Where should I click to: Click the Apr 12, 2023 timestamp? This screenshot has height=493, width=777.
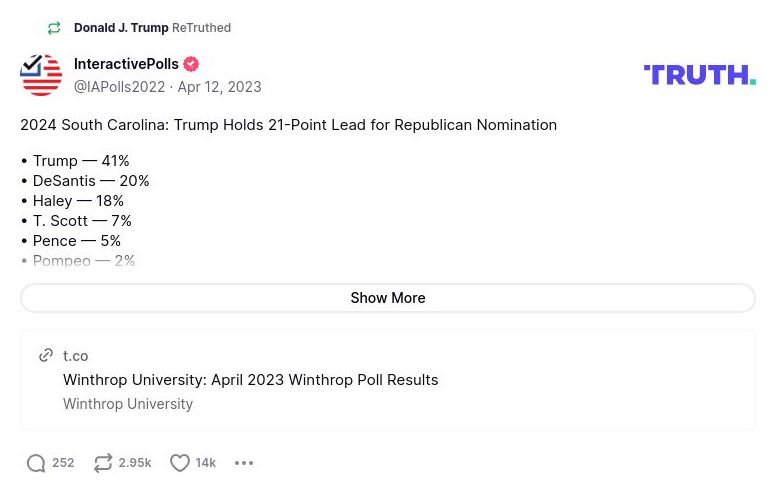click(219, 87)
